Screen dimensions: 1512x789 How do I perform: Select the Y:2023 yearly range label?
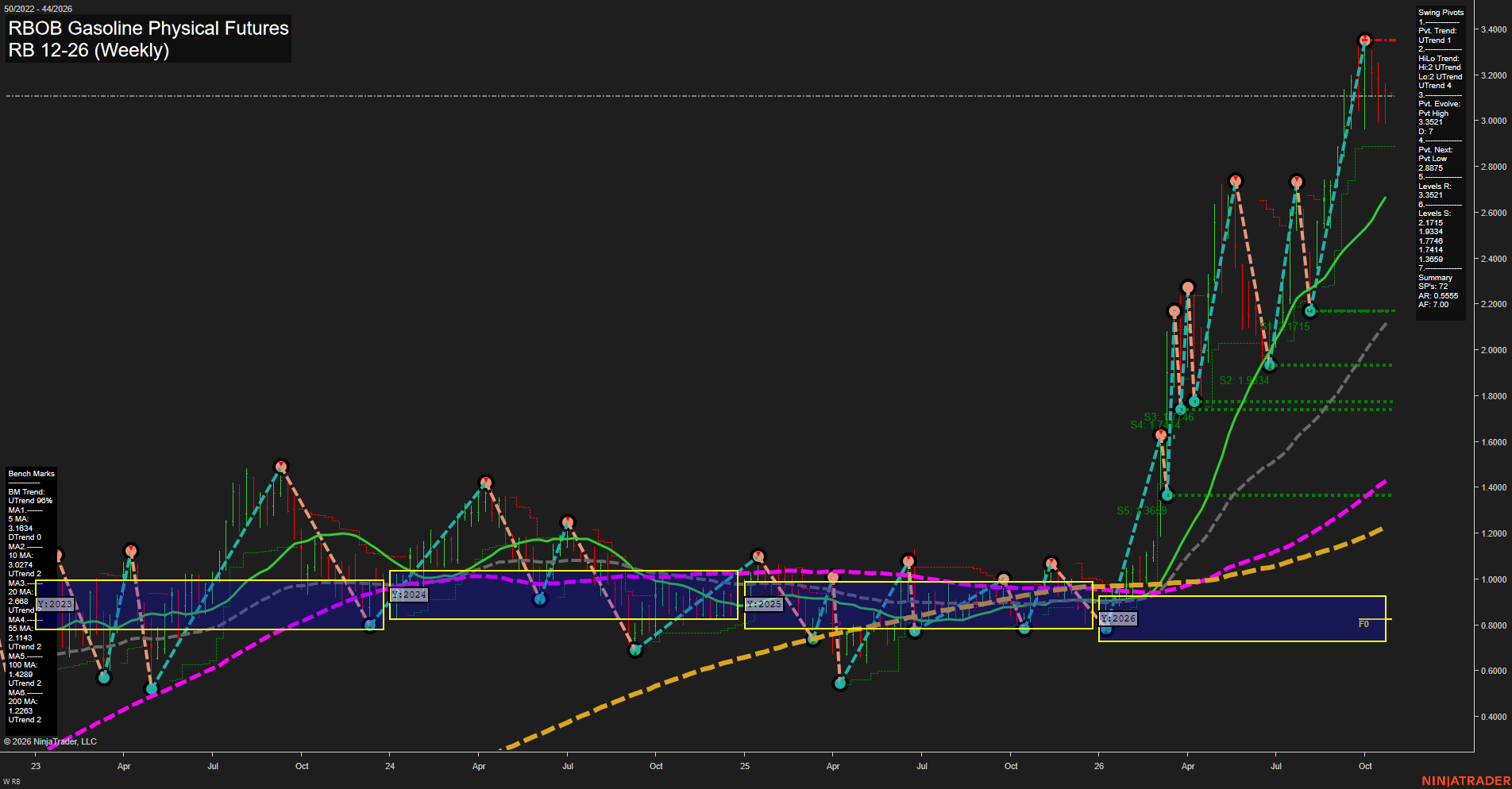click(x=55, y=604)
